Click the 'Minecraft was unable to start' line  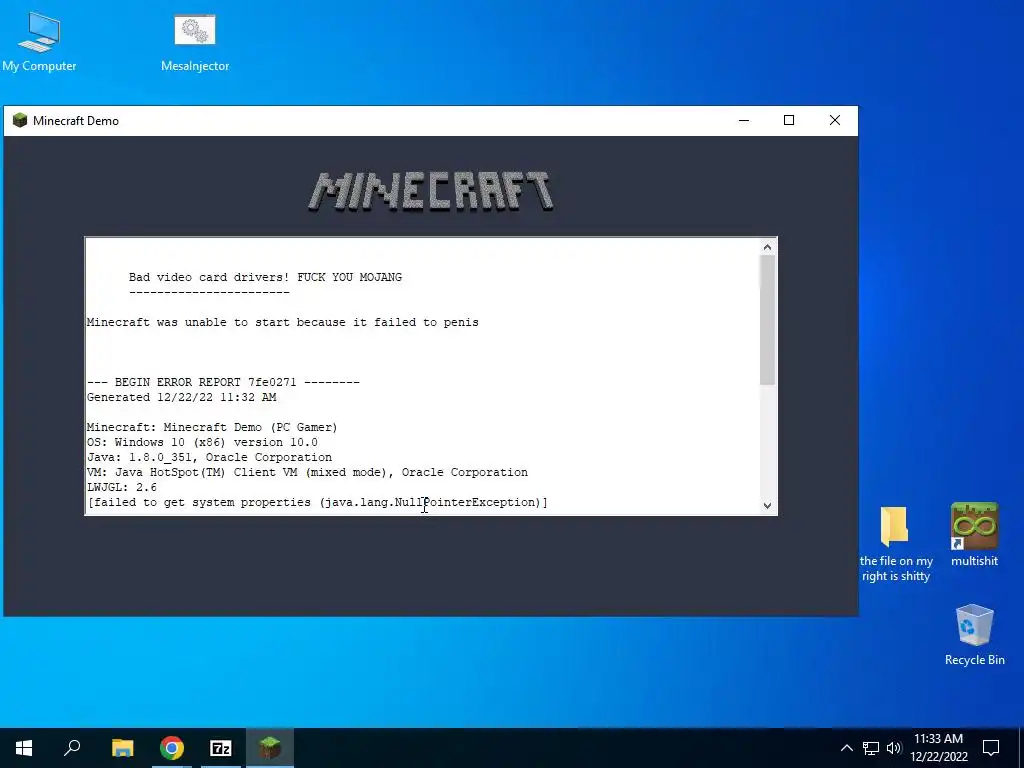pyautogui.click(x=283, y=322)
